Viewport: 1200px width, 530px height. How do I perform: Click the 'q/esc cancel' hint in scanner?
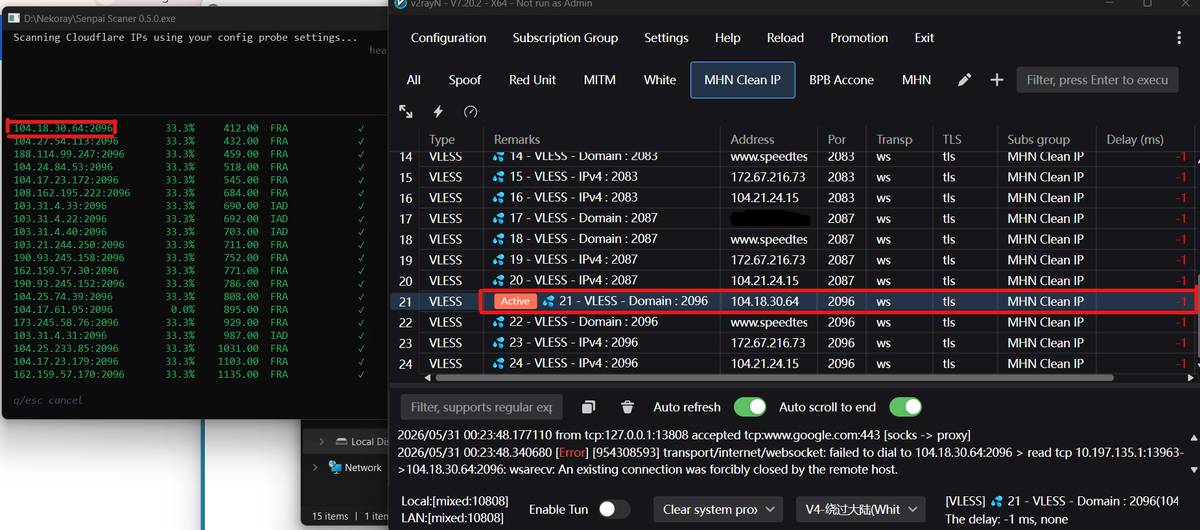pos(48,400)
